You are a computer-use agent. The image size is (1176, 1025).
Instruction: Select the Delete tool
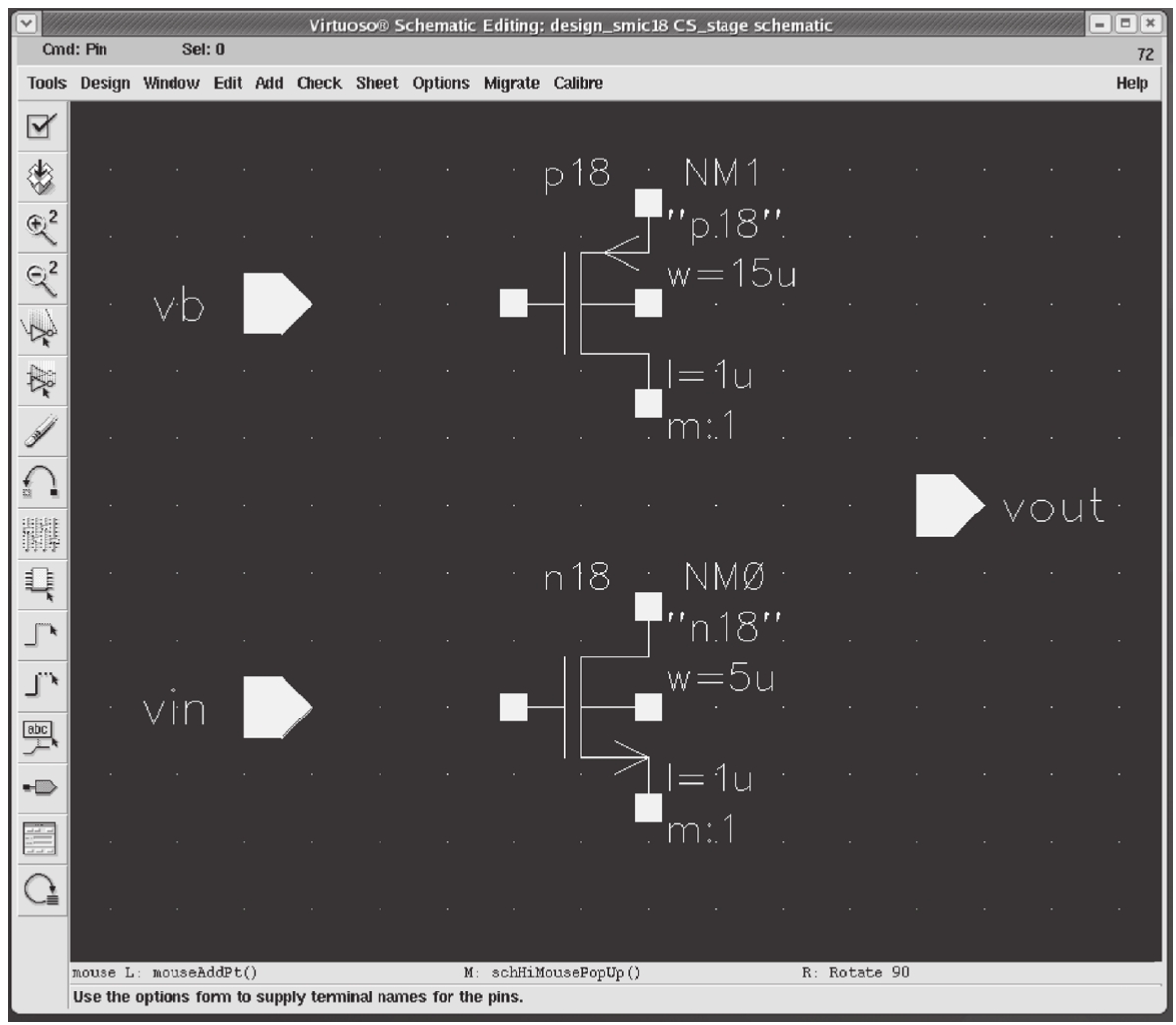tap(41, 432)
